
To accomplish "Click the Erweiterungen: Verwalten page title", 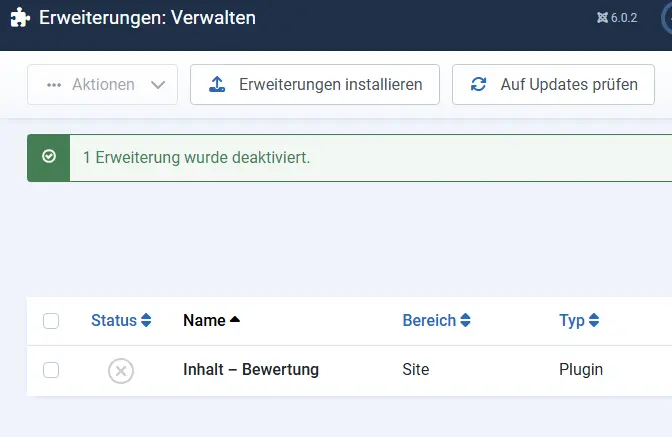I will pyautogui.click(x=147, y=18).
